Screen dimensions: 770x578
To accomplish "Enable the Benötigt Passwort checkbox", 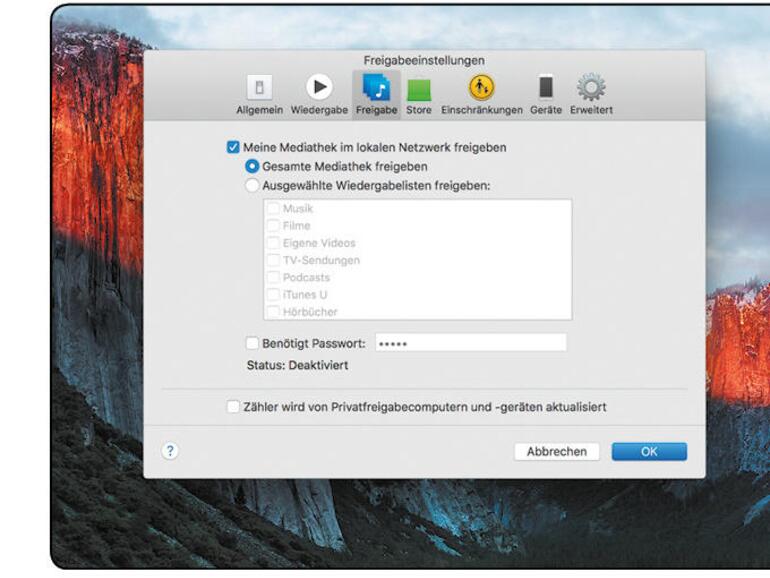I will [x=252, y=343].
